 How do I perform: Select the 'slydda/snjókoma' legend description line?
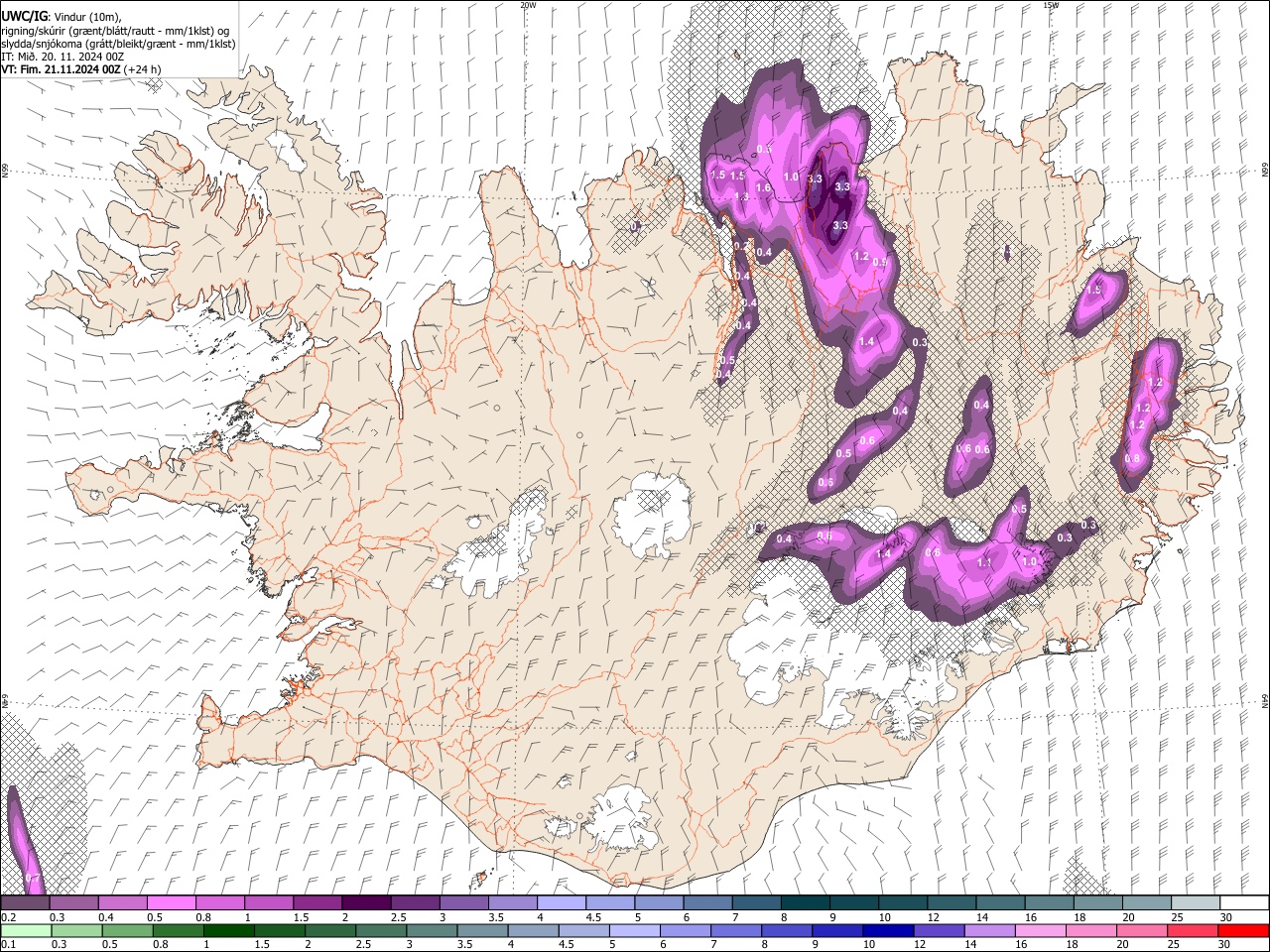coord(118,44)
